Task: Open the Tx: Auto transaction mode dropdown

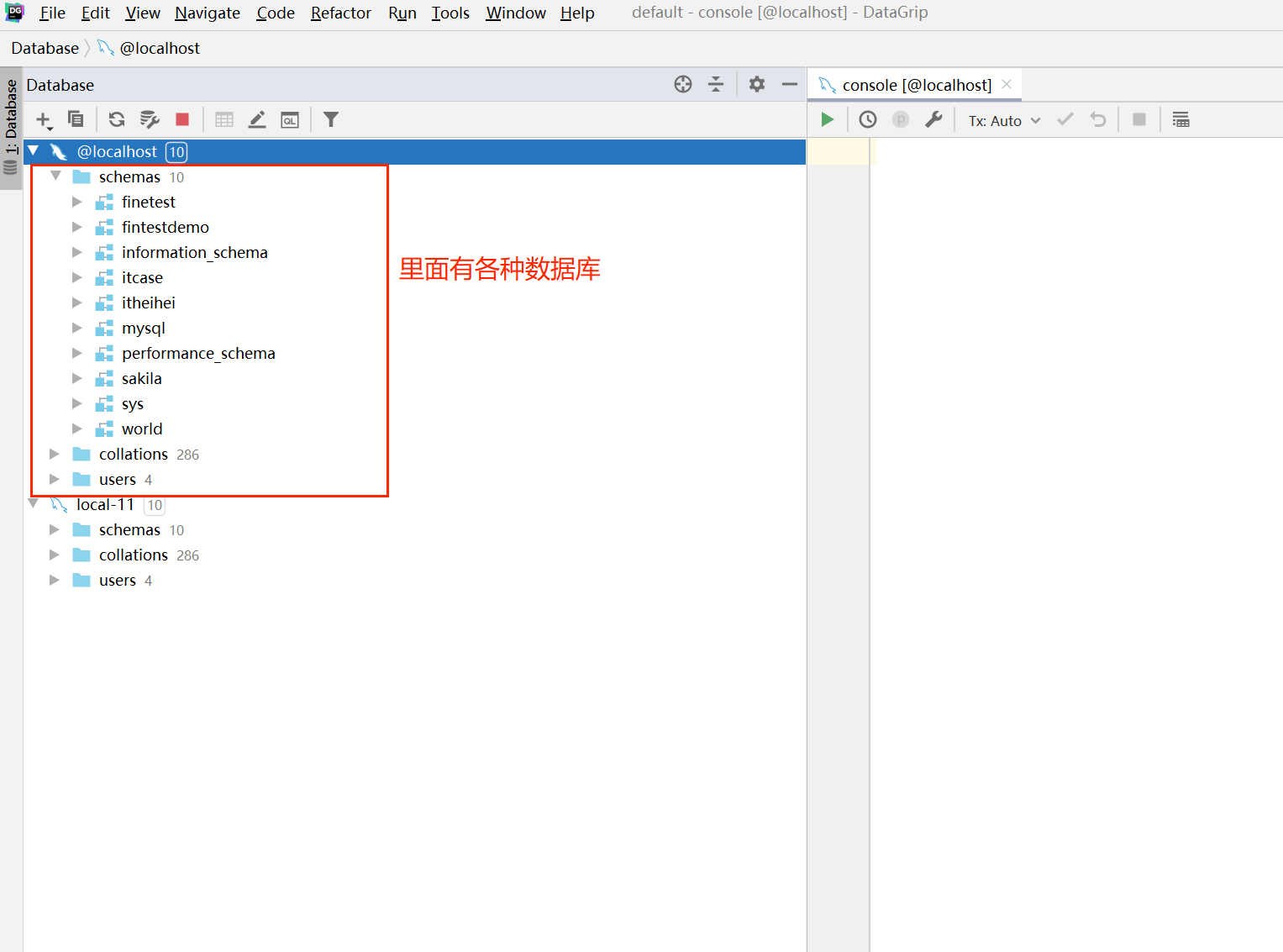Action: pos(1004,120)
